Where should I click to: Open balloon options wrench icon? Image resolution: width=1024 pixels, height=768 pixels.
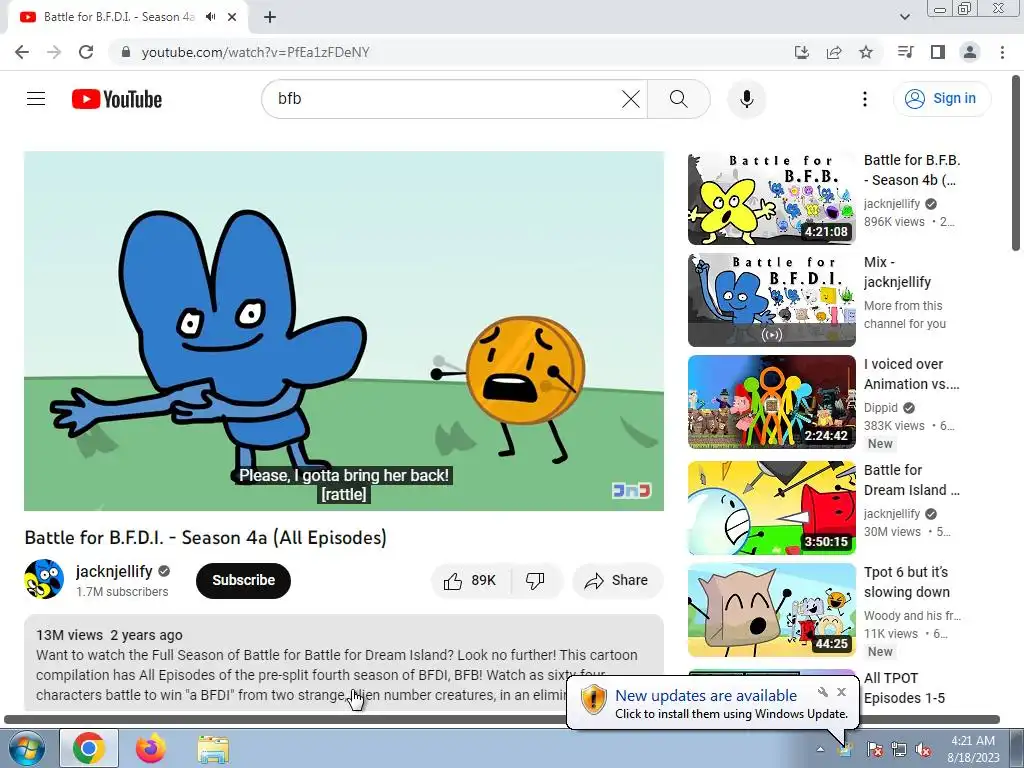(x=823, y=692)
